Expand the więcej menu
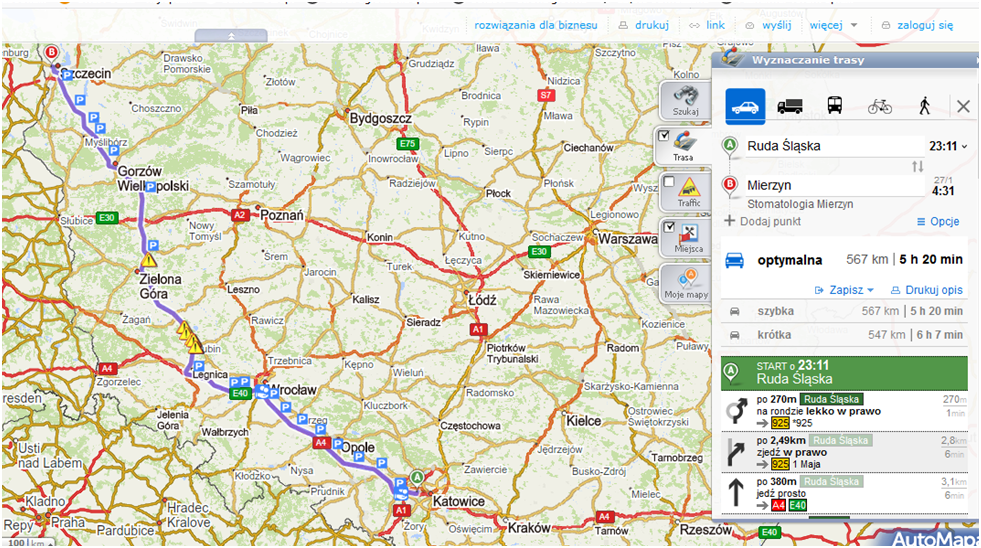Viewport: 981px width, 548px height. point(833,25)
